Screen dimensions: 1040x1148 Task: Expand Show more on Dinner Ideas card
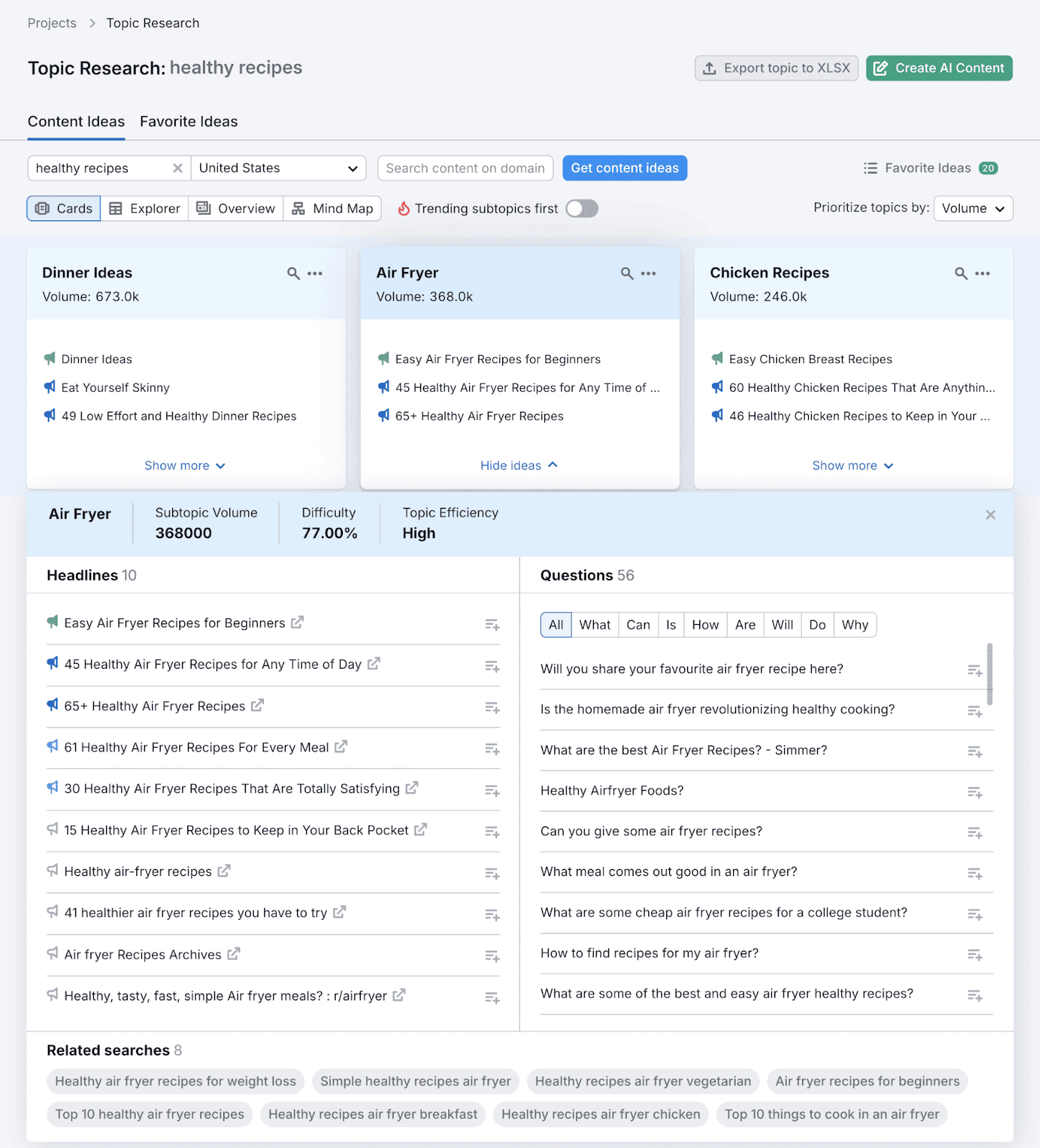(x=185, y=466)
